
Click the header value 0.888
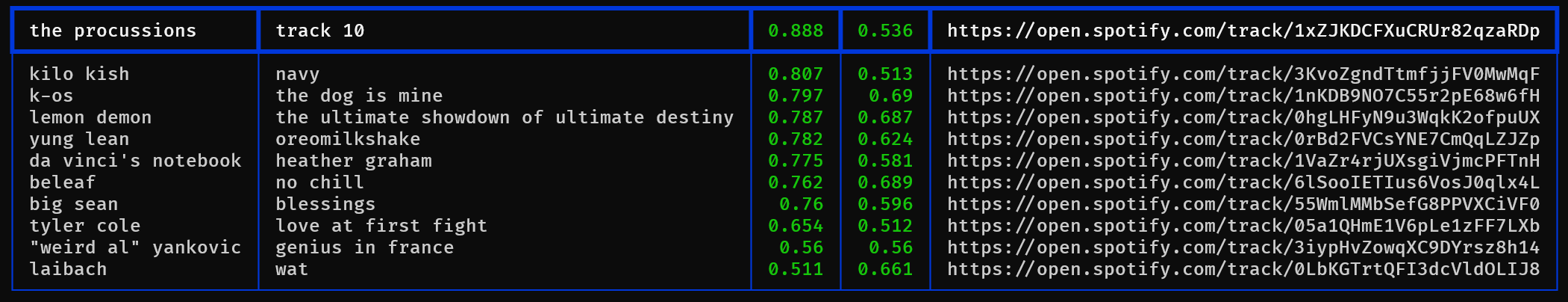(796, 31)
